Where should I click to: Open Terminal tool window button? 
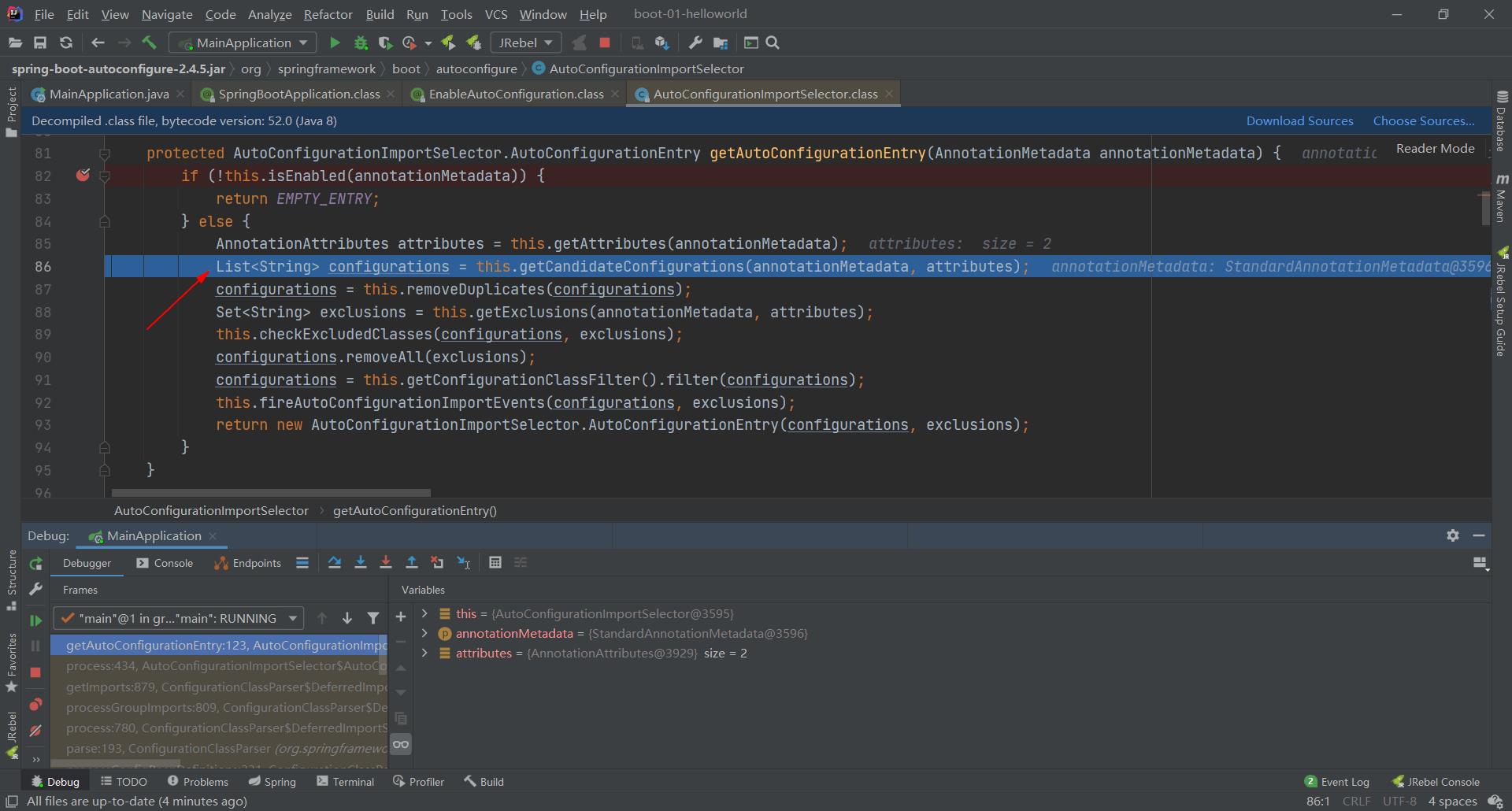(x=345, y=781)
